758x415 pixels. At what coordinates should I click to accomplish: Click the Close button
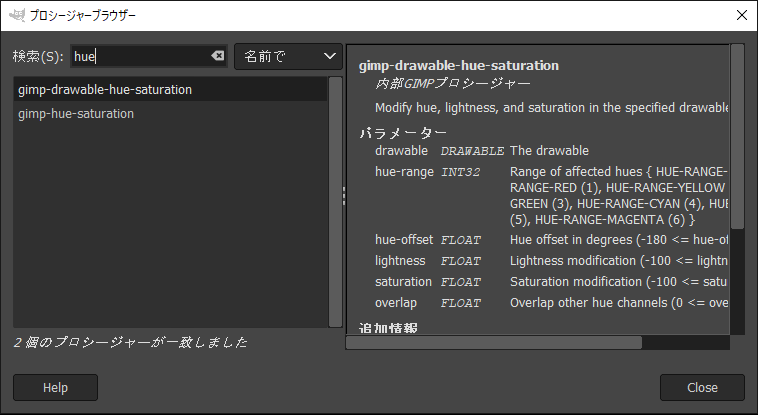[702, 387]
